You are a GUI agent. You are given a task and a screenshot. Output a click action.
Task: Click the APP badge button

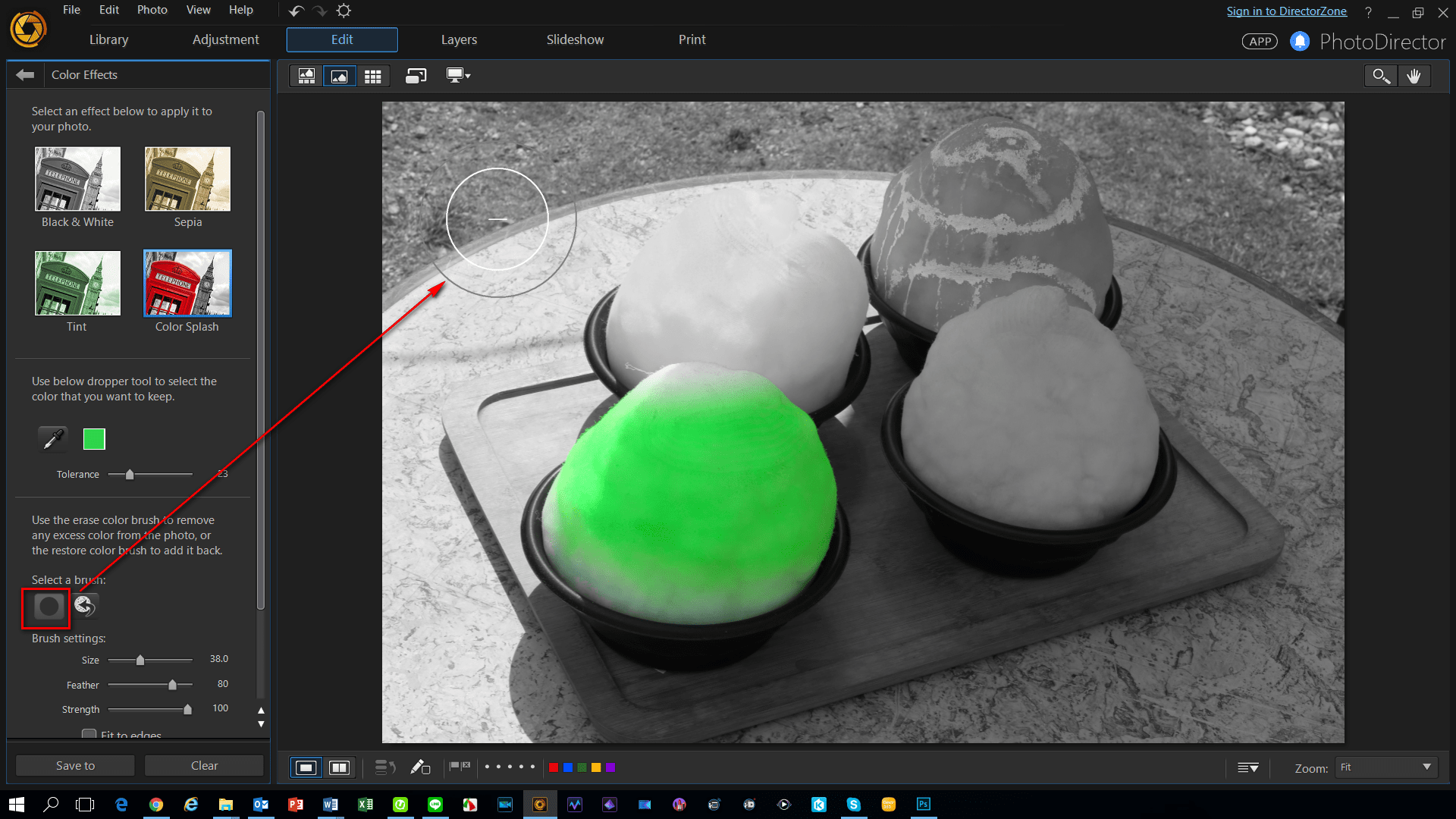point(1260,42)
